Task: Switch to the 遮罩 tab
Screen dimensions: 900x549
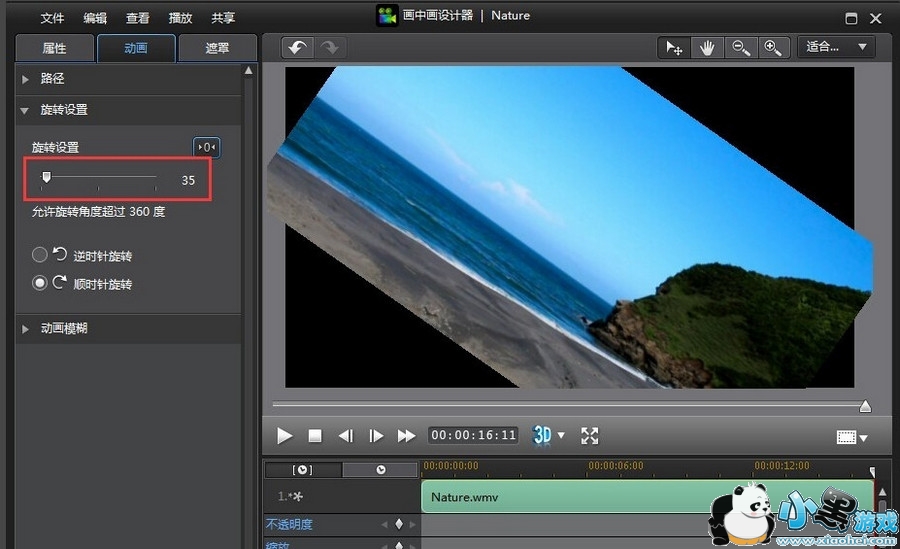Action: click(216, 48)
